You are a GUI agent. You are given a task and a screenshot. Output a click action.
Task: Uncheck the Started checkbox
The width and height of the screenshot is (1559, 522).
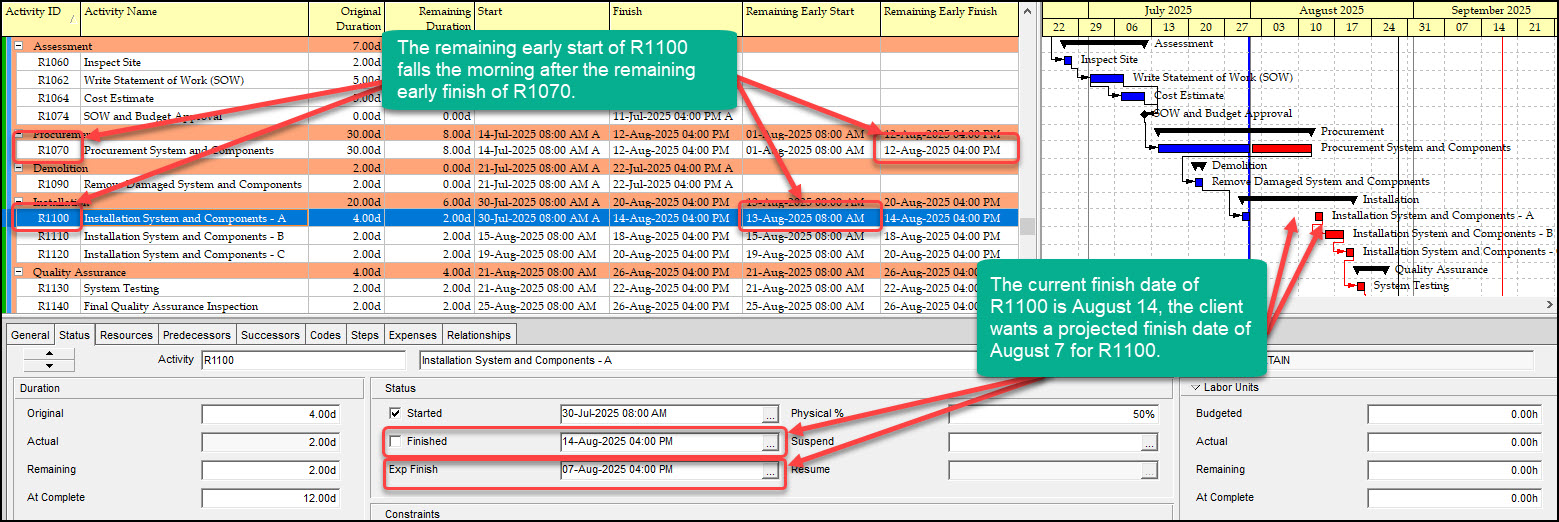pos(397,414)
